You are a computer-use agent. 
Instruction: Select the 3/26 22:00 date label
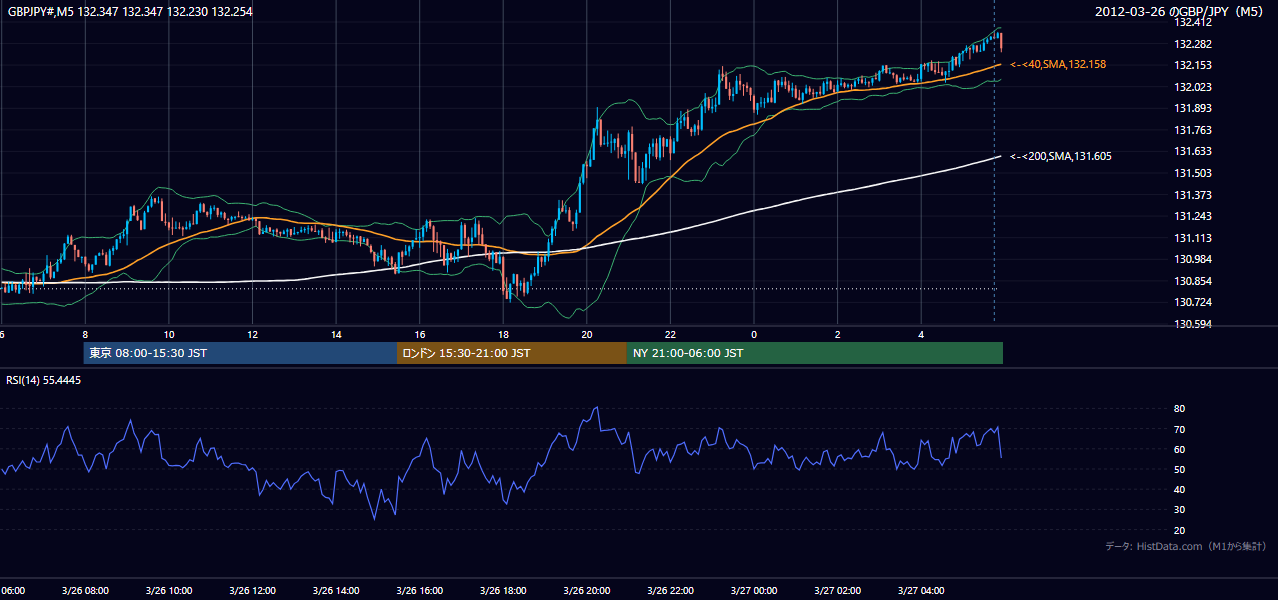point(670,591)
